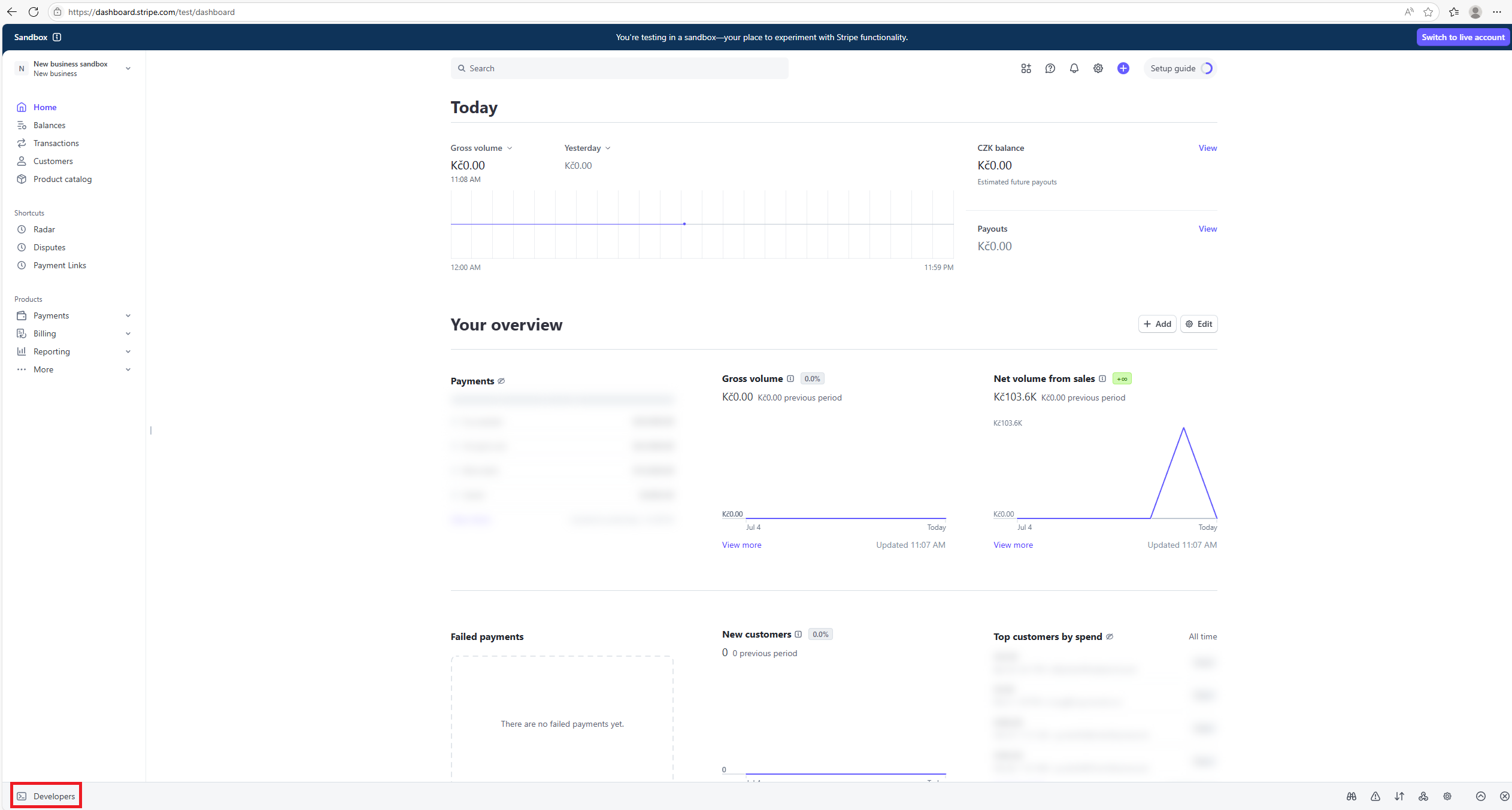This screenshot has height=810, width=1512.
Task: Open the New business sandbox account switcher
Action: (73, 68)
